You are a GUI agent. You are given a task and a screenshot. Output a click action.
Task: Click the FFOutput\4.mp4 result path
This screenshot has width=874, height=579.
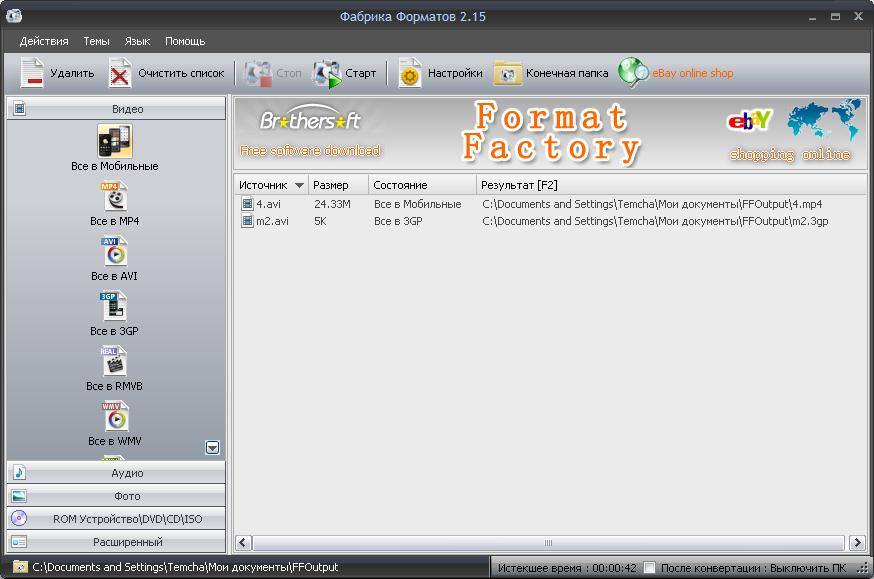pos(652,204)
